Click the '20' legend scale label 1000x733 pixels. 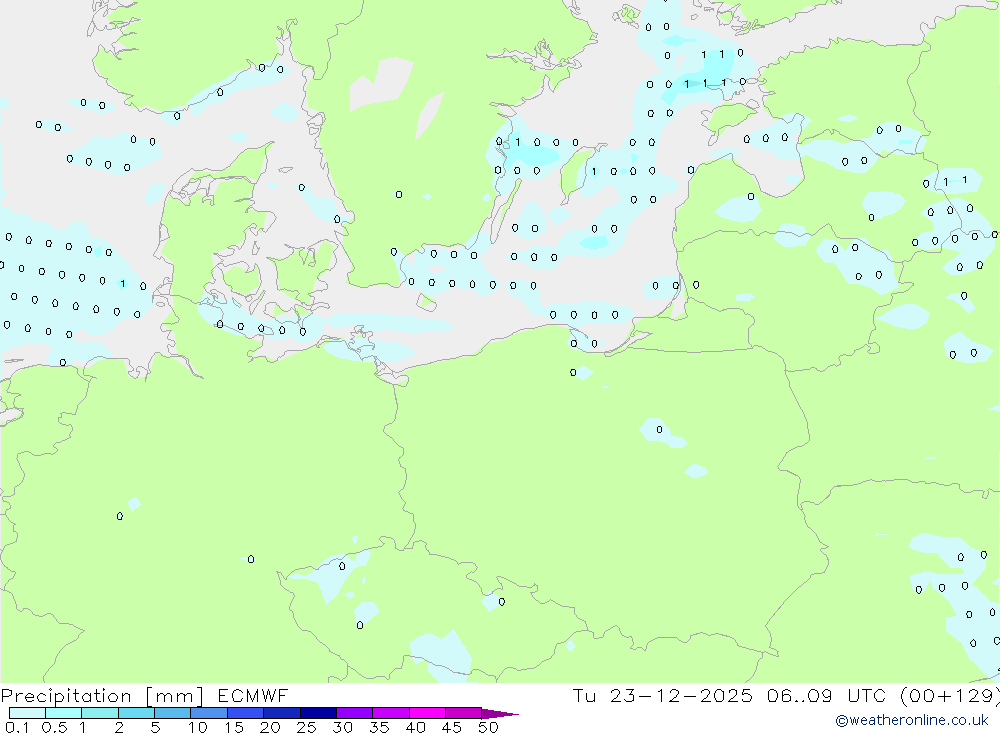(x=270, y=727)
